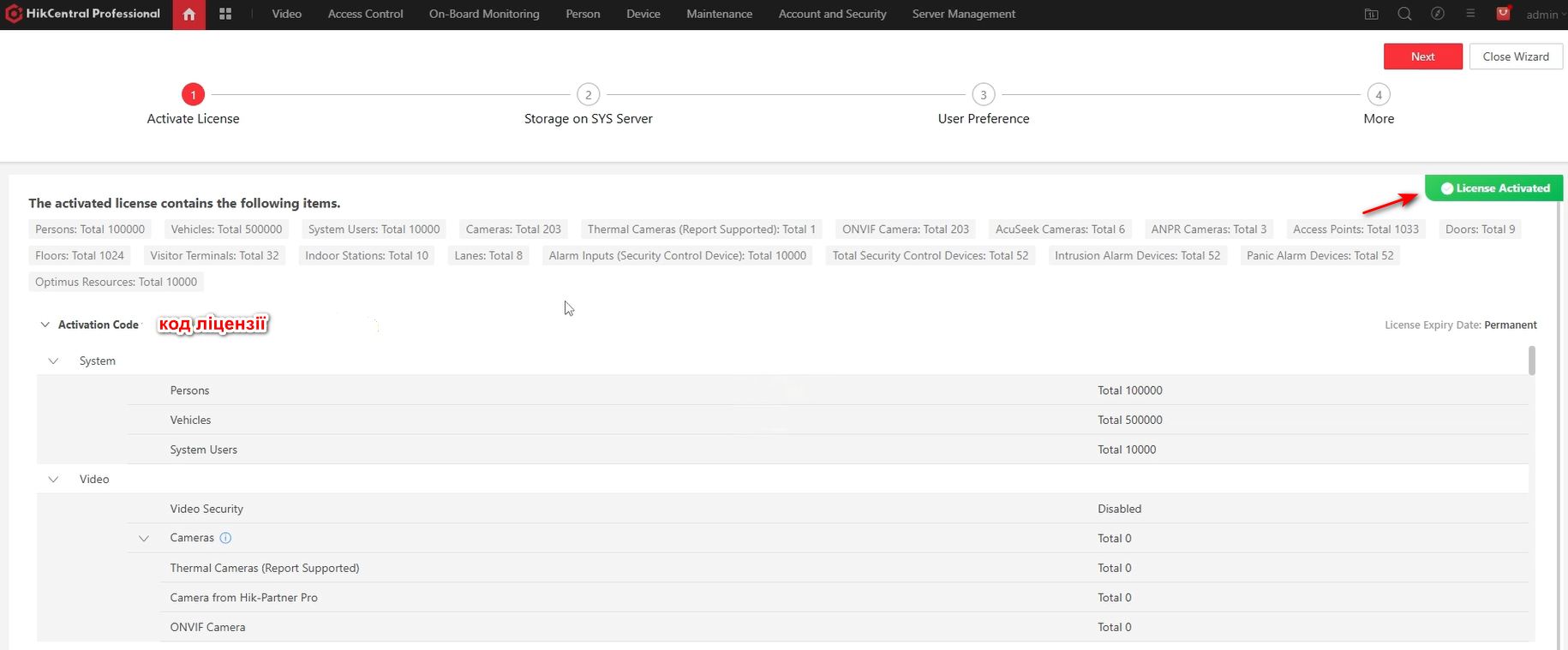Click the search magnifier icon
Image resolution: width=1568 pixels, height=650 pixels.
click(1404, 15)
